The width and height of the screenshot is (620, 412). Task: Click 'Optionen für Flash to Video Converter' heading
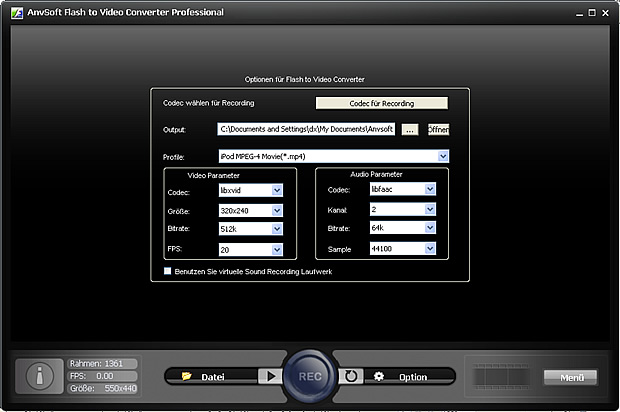pyautogui.click(x=304, y=79)
